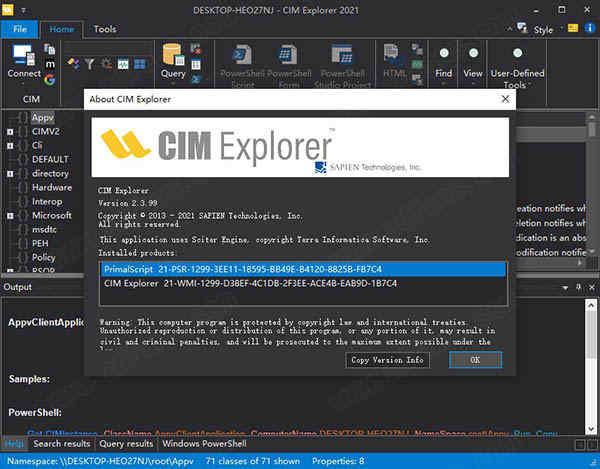The image size is (600, 469).
Task: Switch to the Search results tab
Action: pos(62,444)
